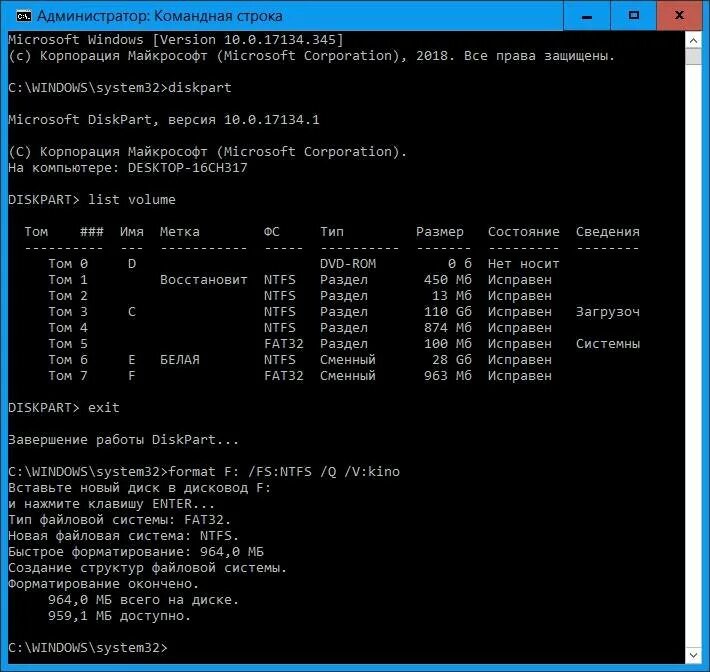Click 'Microsoft DiskPart, версия 10.0.17134.1' line
The width and height of the screenshot is (710, 672).
163,120
